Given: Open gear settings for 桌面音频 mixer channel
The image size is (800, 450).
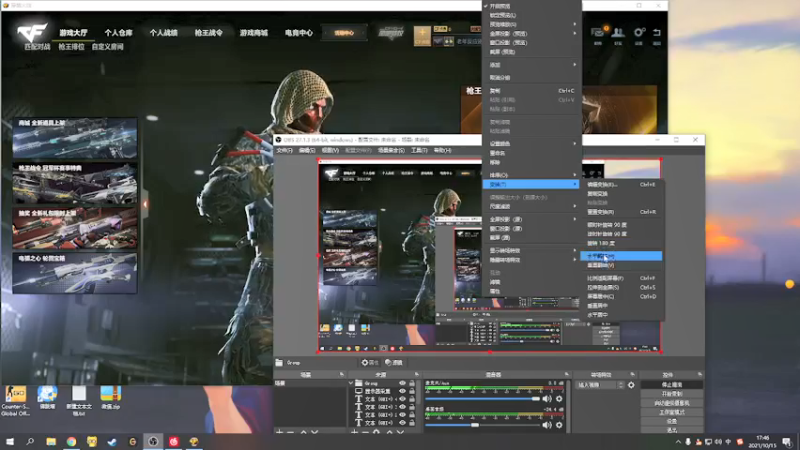Looking at the screenshot, I should coord(559,424).
